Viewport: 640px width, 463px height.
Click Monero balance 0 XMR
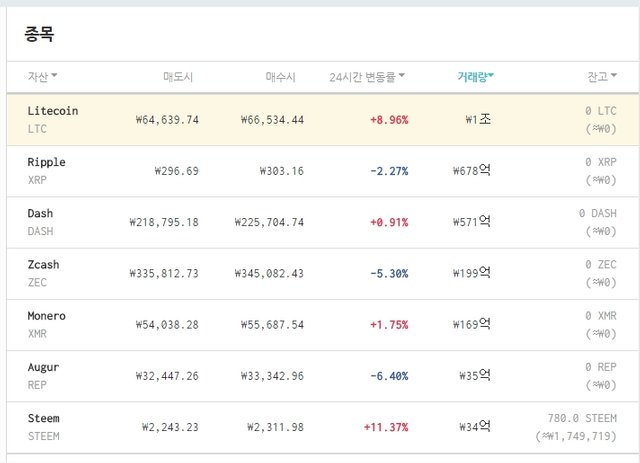point(600,316)
